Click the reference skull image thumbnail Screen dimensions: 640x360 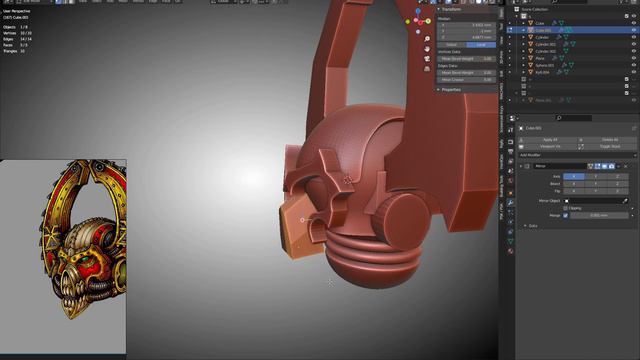point(63,256)
